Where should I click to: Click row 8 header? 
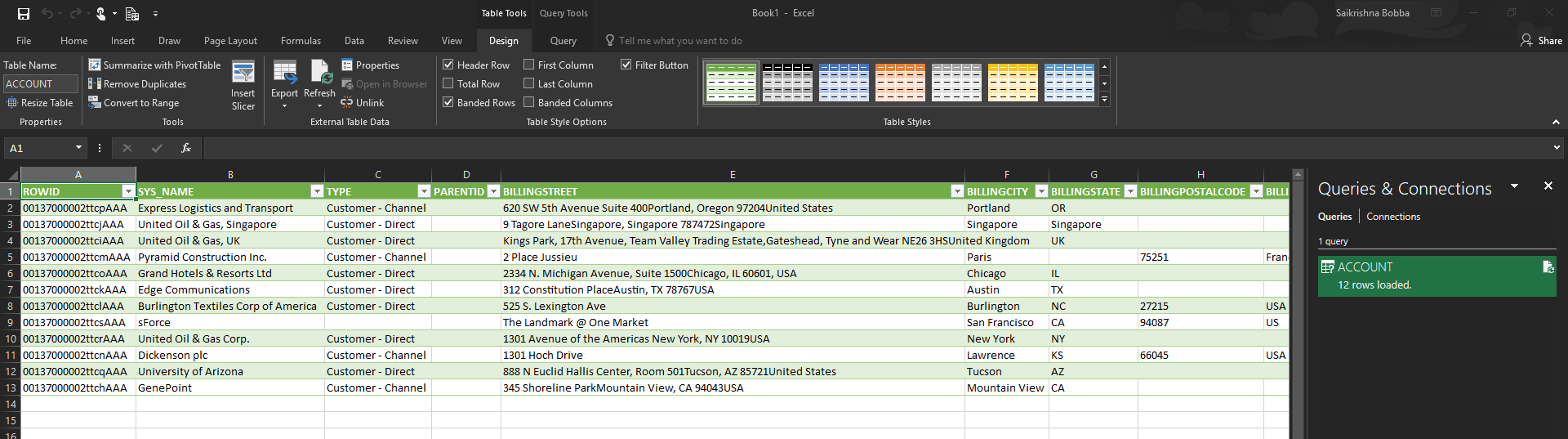point(11,306)
